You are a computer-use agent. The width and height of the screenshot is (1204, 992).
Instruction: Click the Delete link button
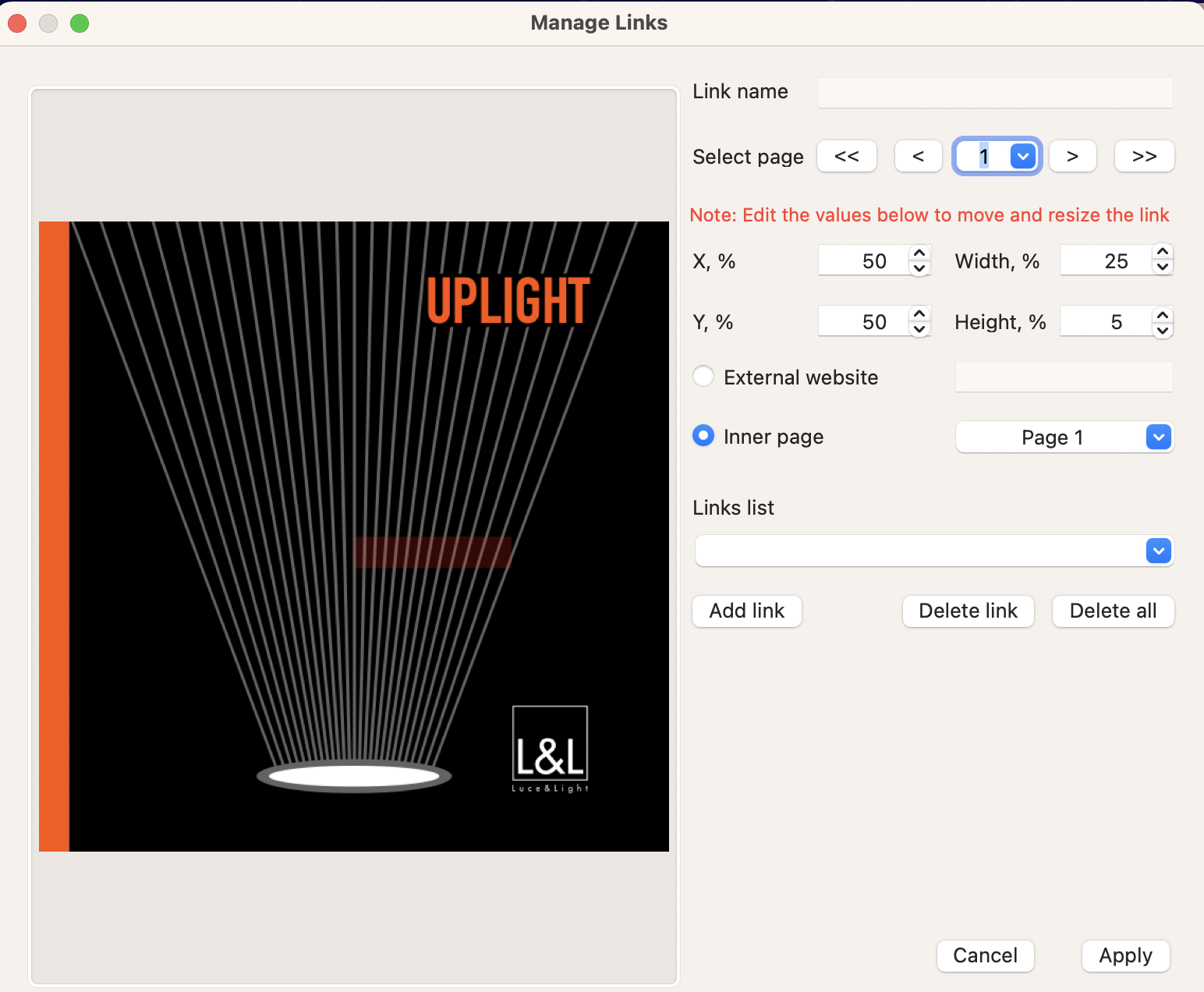[967, 611]
